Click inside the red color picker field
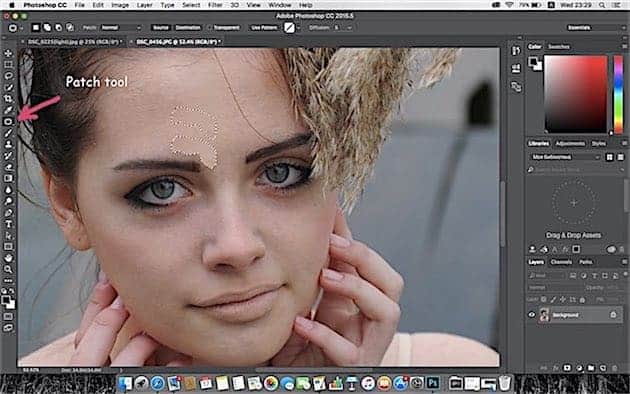Image resolution: width=630 pixels, height=394 pixels. coord(576,94)
